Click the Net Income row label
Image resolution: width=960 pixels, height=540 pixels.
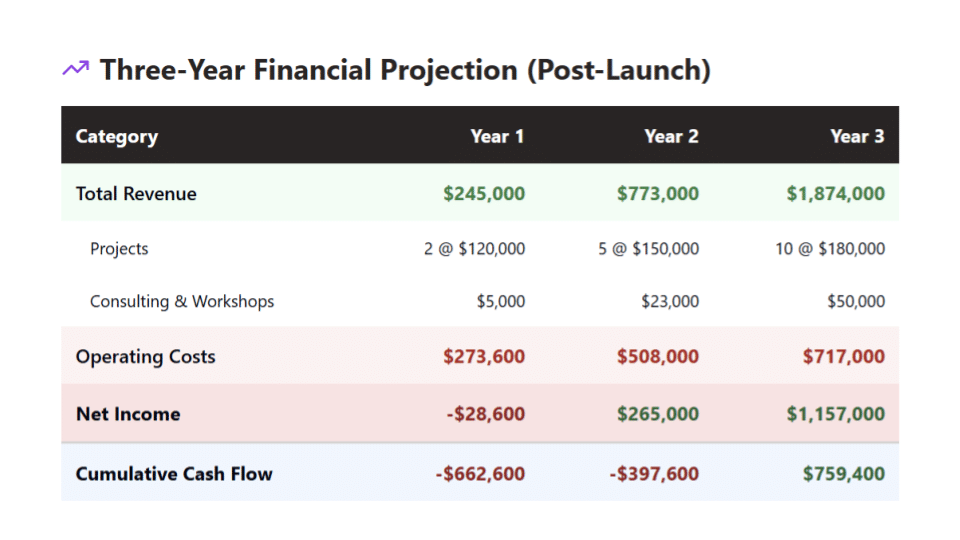128,414
